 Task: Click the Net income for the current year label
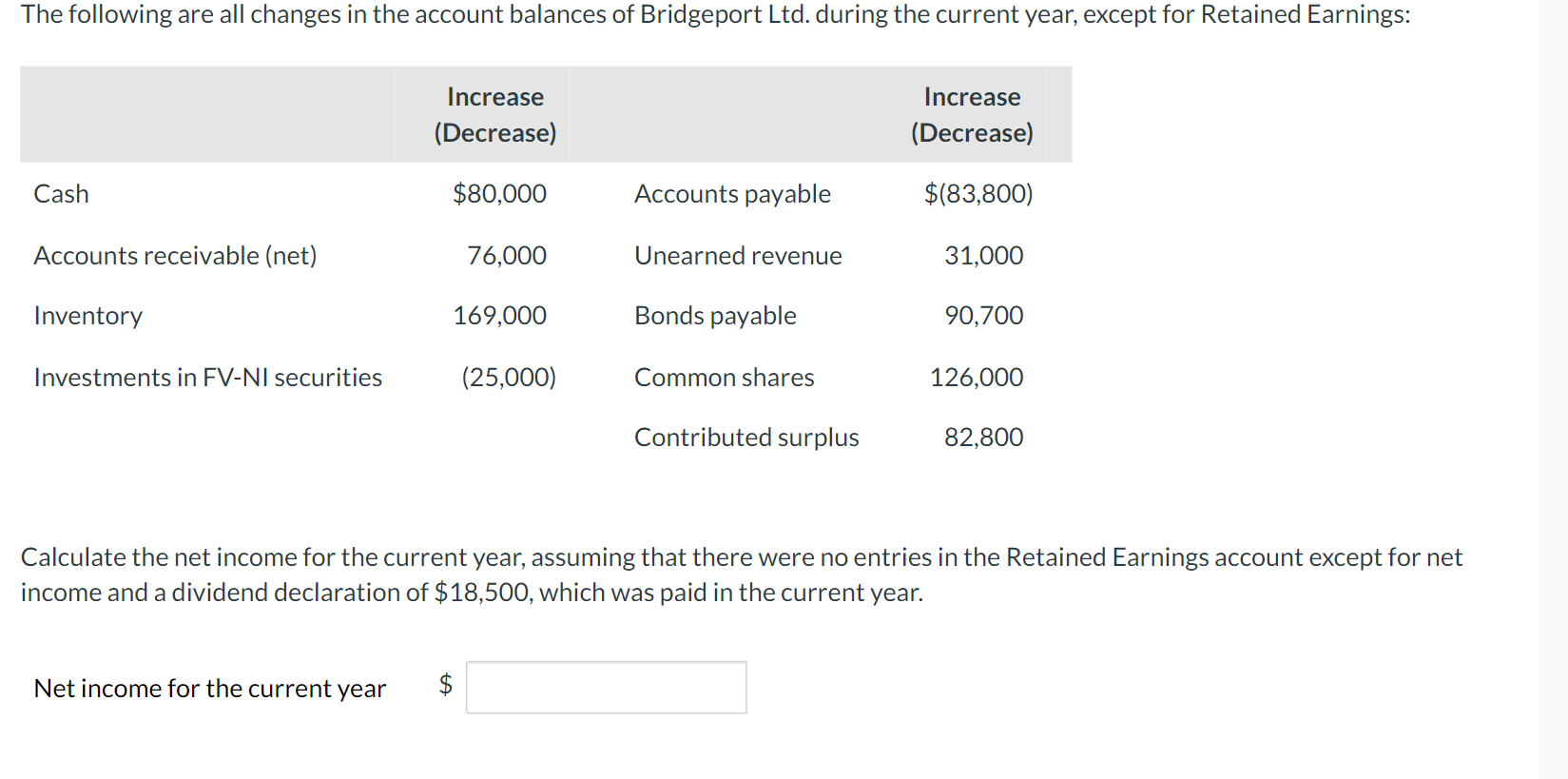[209, 688]
